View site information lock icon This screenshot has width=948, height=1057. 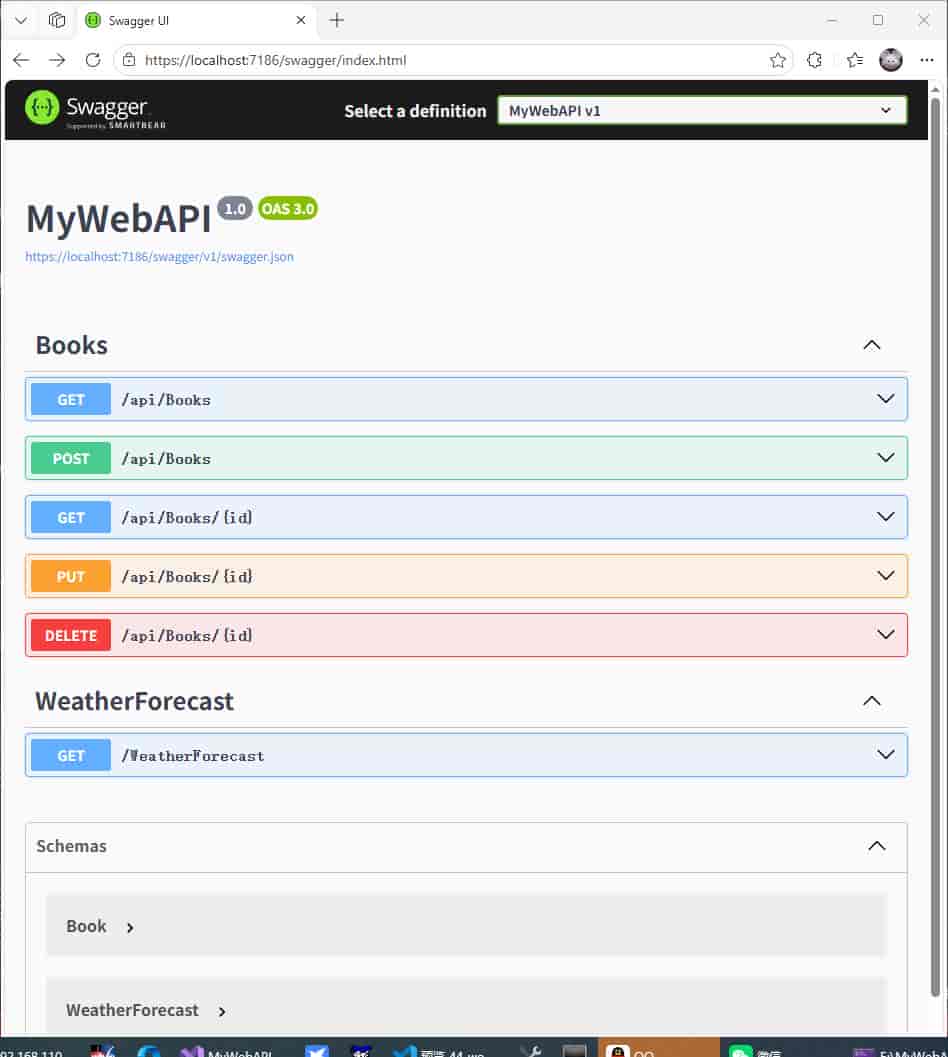pyautogui.click(x=129, y=60)
